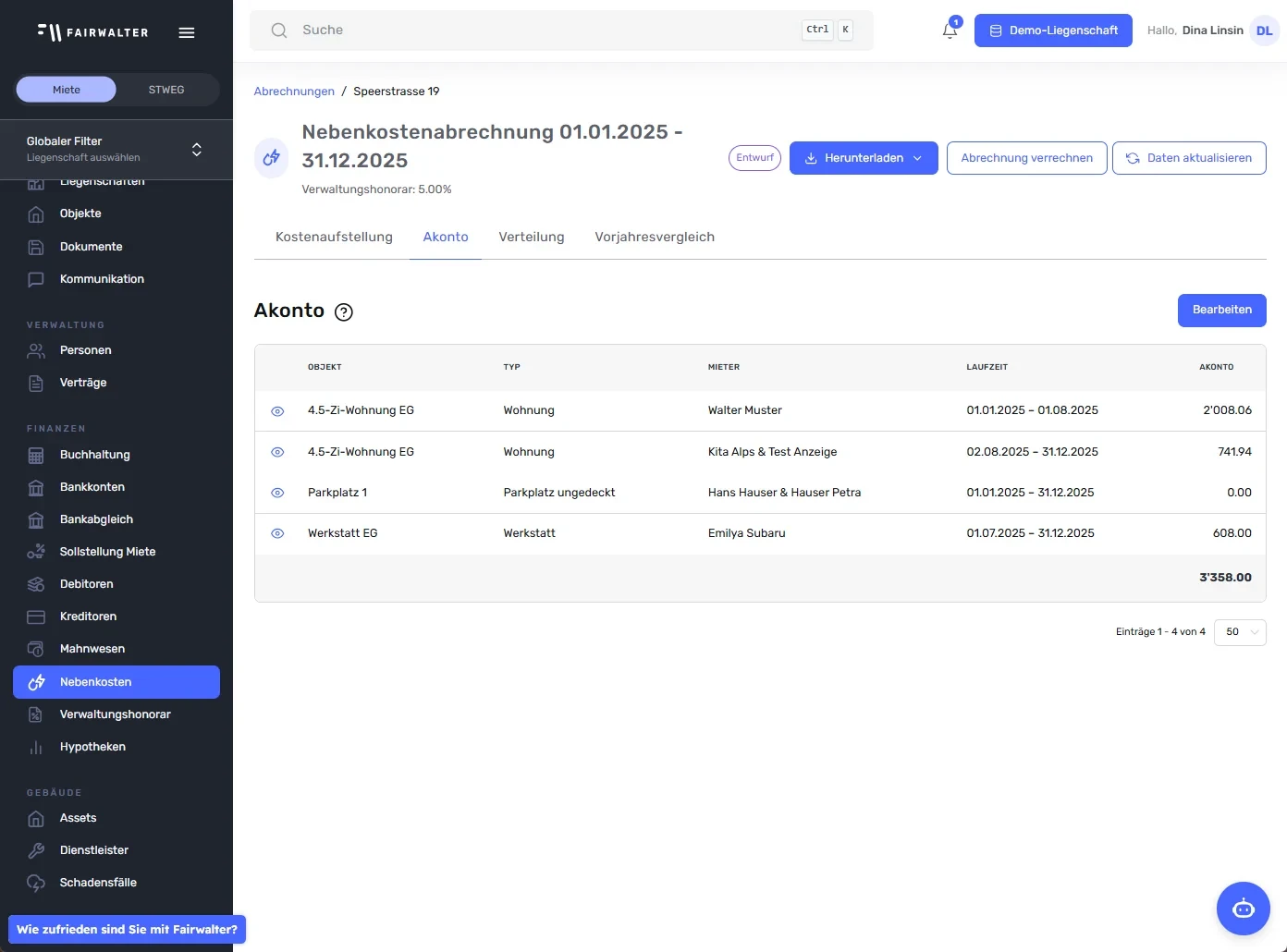
Task: Open the Vorjahresvergleich tab
Action: pos(655,237)
